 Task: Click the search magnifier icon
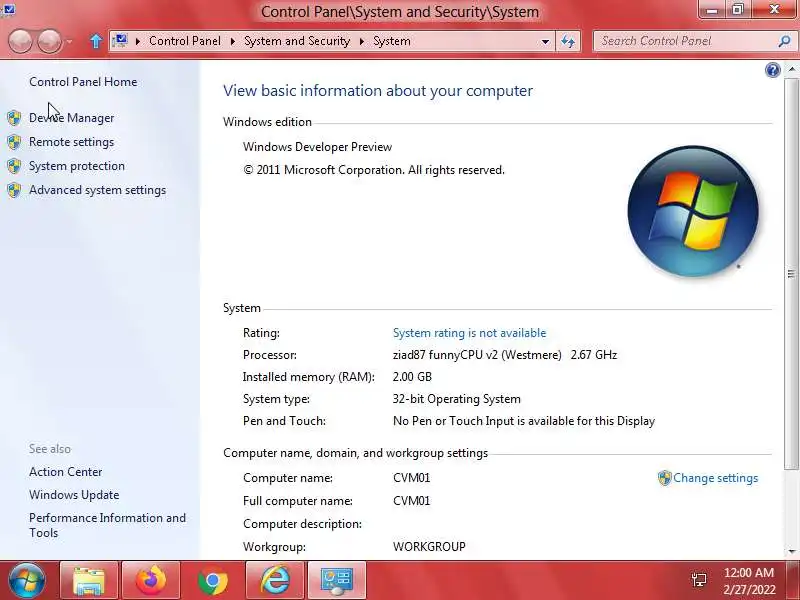[x=785, y=41]
